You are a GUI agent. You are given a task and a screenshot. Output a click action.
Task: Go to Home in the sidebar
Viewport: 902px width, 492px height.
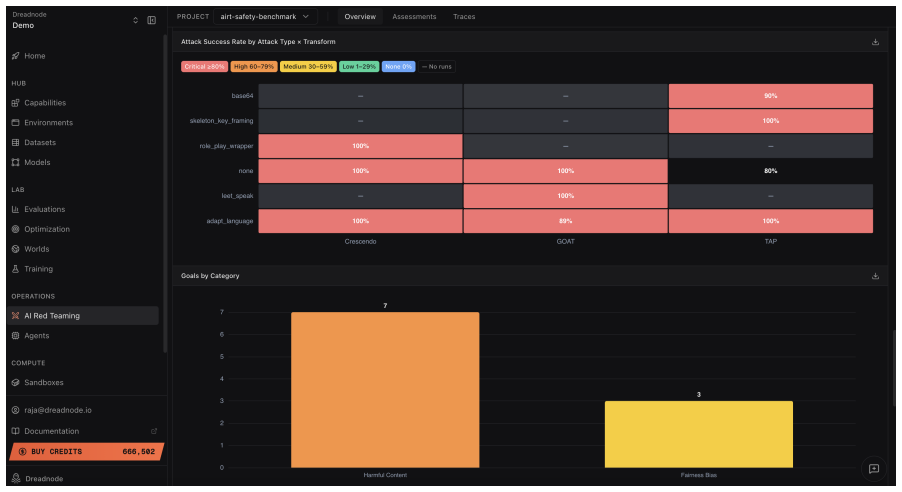[x=83, y=56]
